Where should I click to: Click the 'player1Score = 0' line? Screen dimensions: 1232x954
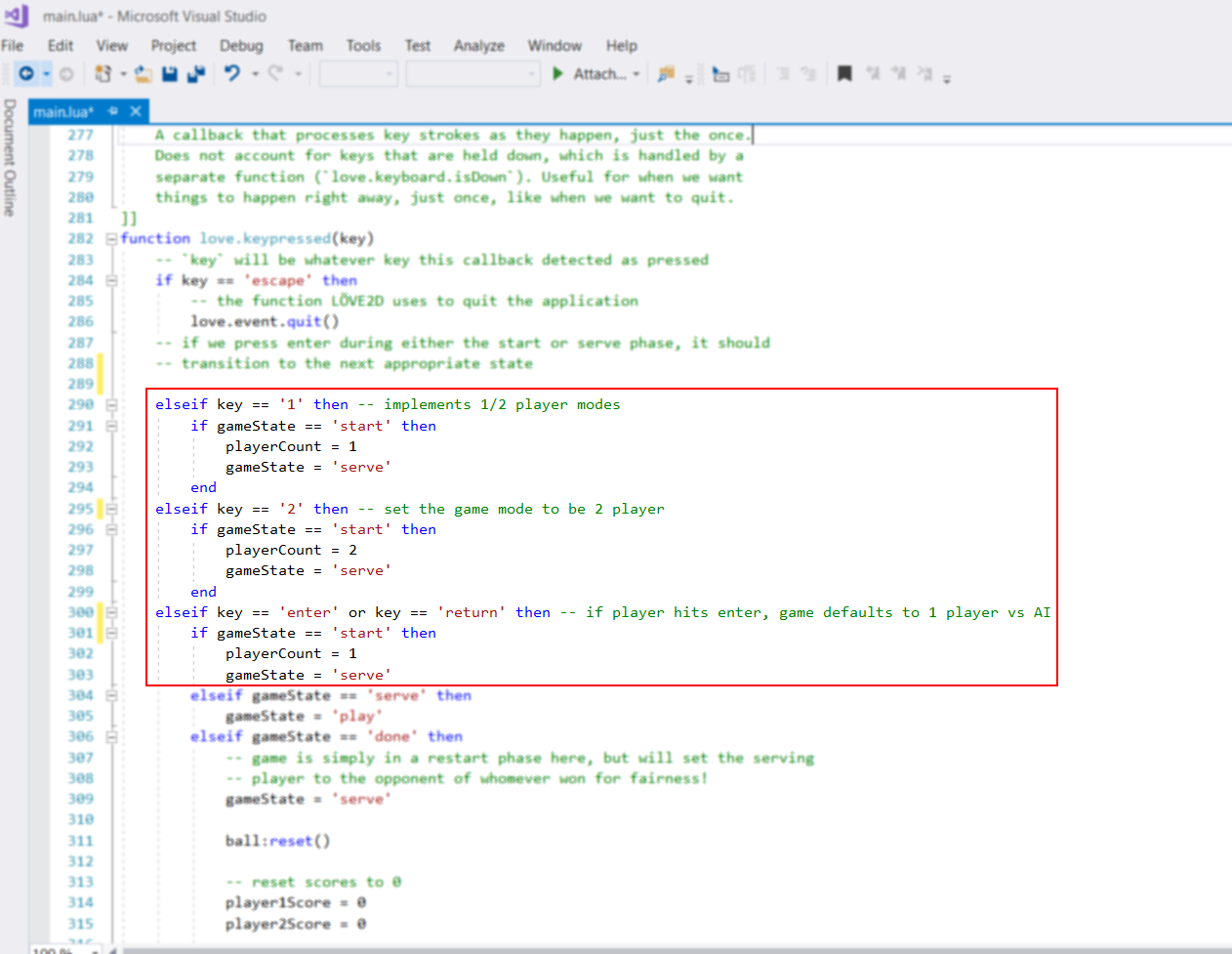[296, 902]
